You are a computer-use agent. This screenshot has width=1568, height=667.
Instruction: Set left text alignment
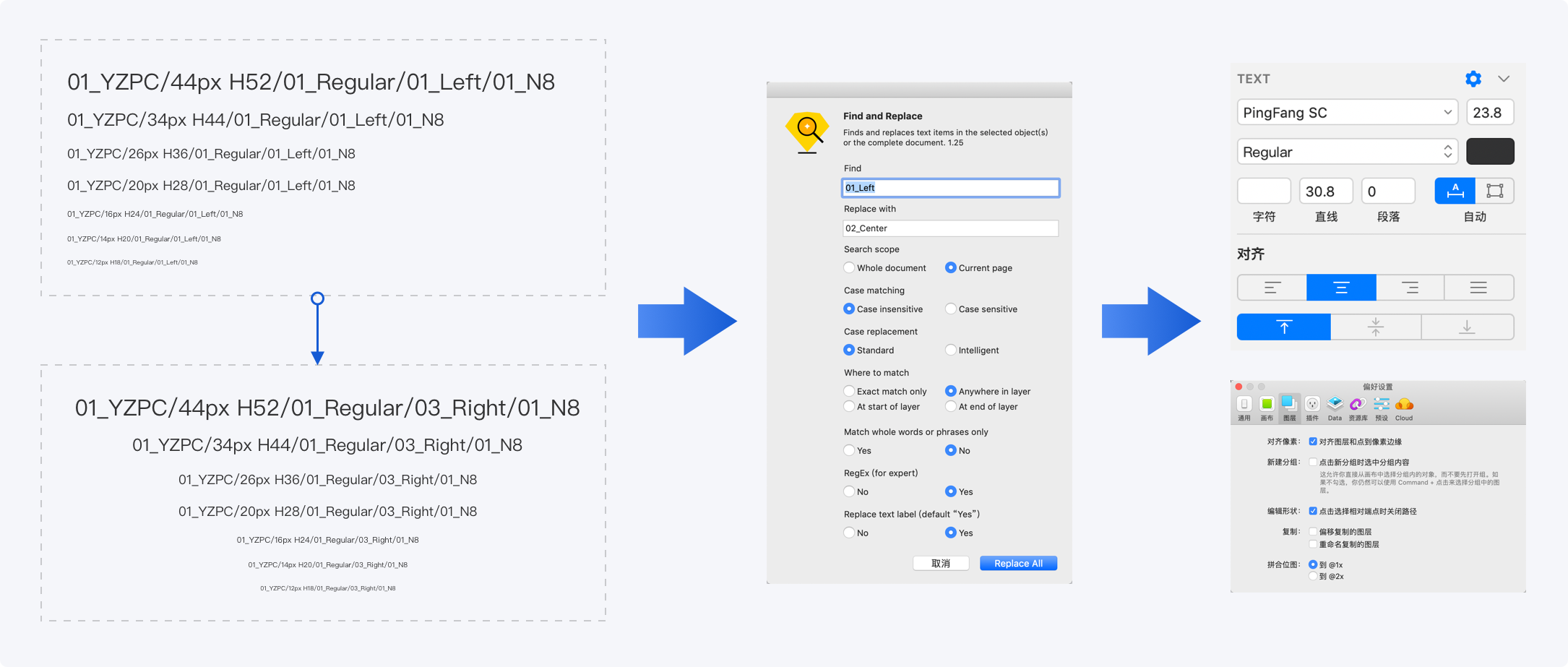[x=1272, y=288]
